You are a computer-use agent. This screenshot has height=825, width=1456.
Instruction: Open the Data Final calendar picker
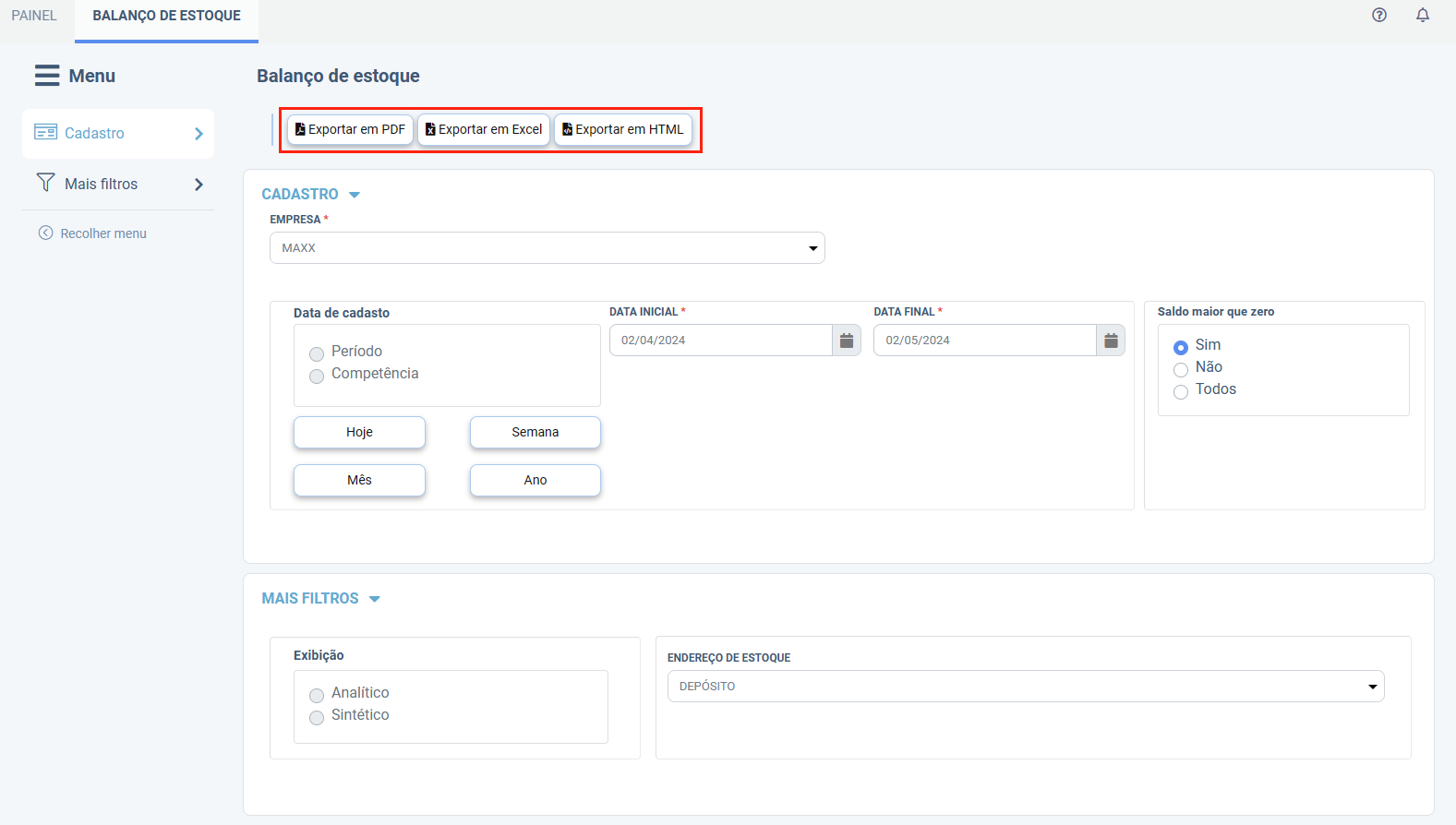(1111, 341)
